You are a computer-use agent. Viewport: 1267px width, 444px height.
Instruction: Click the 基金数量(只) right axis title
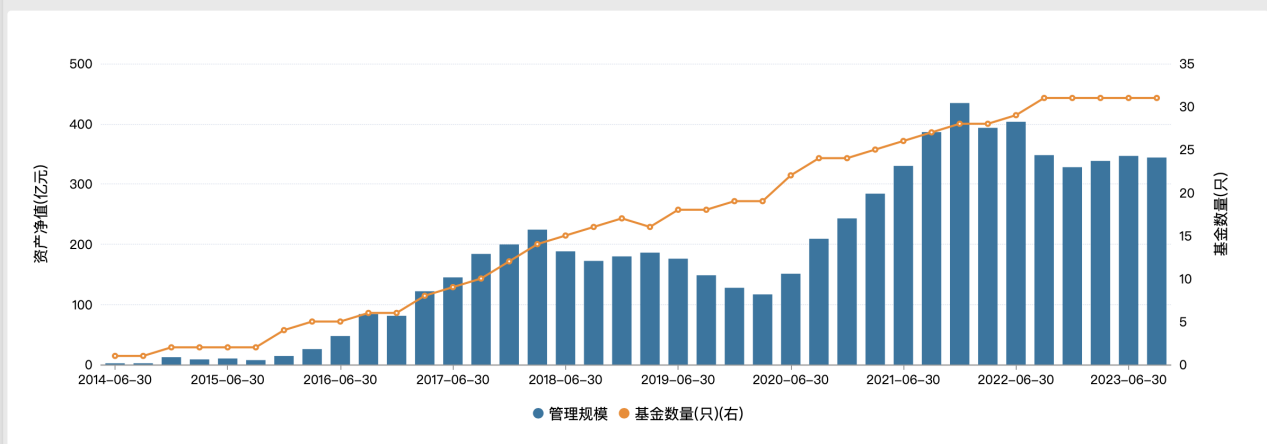(x=1220, y=215)
